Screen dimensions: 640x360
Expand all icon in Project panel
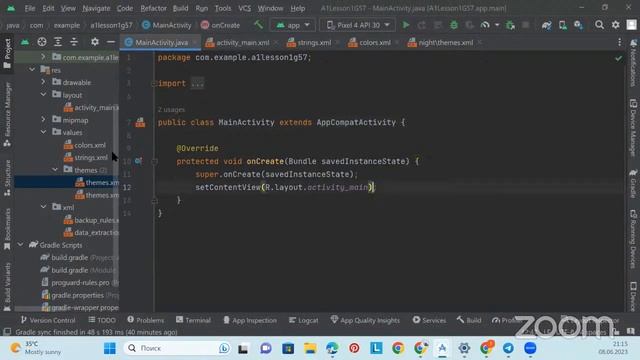coord(58,42)
